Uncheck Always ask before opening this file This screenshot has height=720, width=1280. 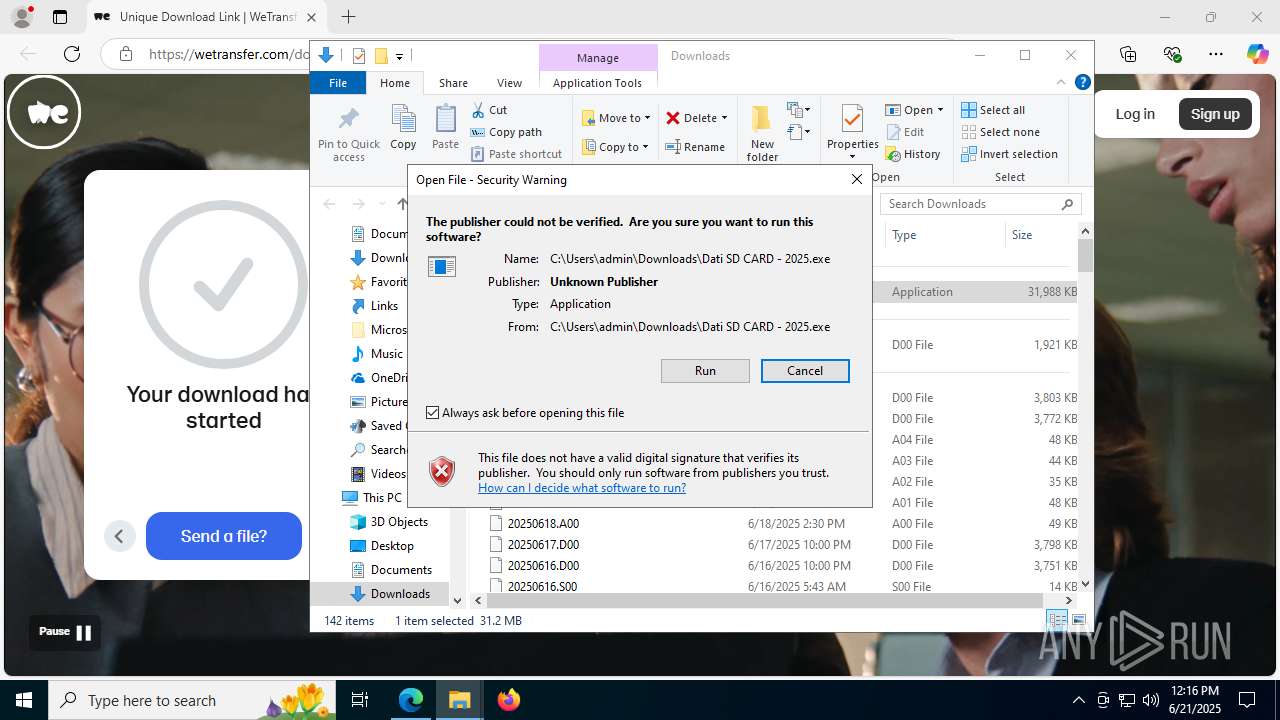[x=432, y=413]
